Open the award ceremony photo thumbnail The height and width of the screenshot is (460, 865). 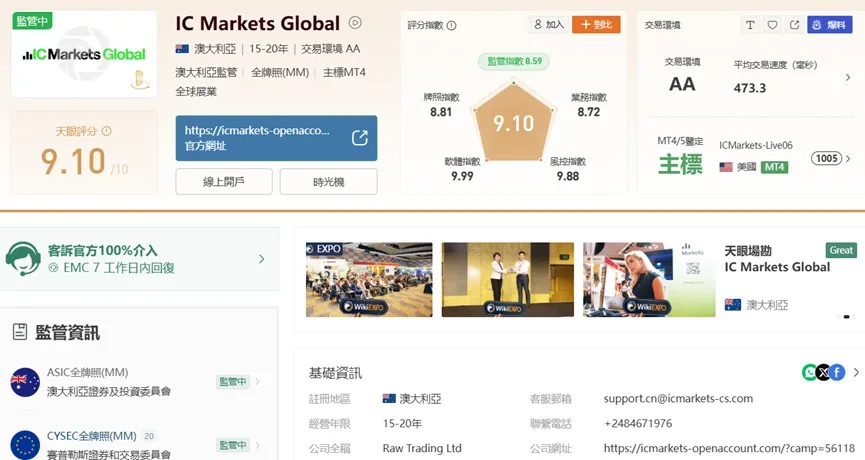508,280
